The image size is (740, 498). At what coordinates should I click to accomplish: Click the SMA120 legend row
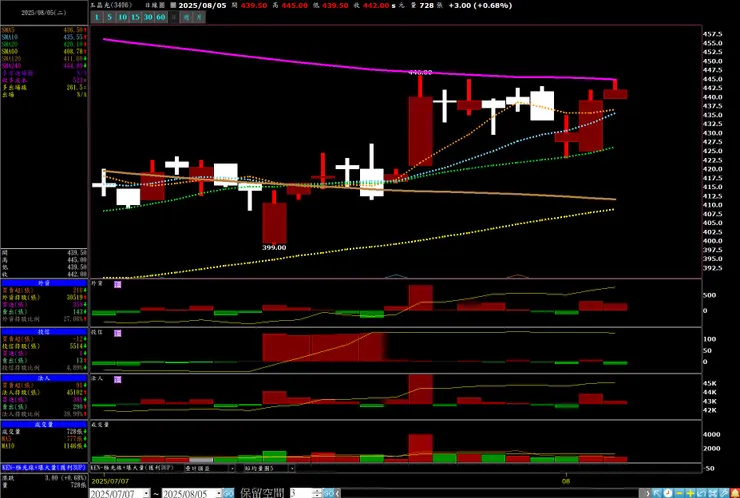(44, 58)
